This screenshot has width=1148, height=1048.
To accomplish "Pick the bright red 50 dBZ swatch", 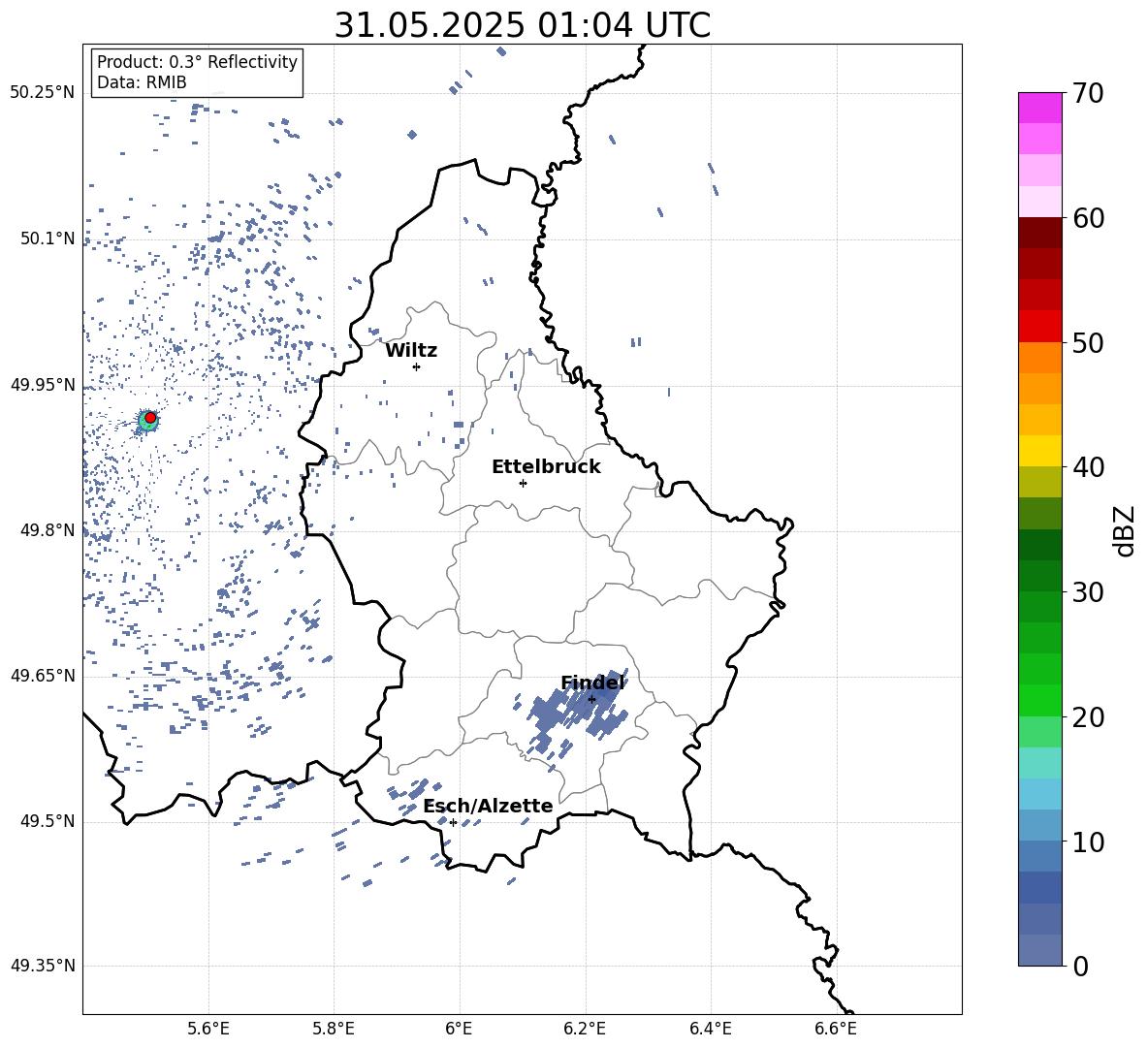I will 1039,327.
